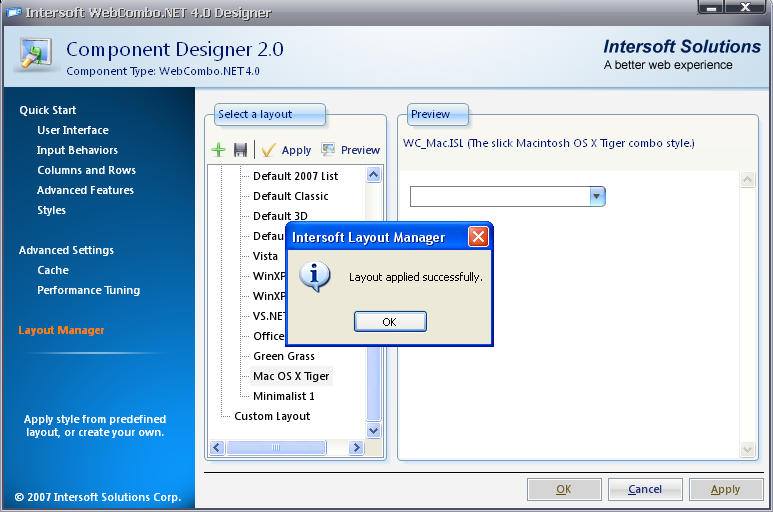Open the Styles page
Screen dimensions: 773x512
click(51, 210)
